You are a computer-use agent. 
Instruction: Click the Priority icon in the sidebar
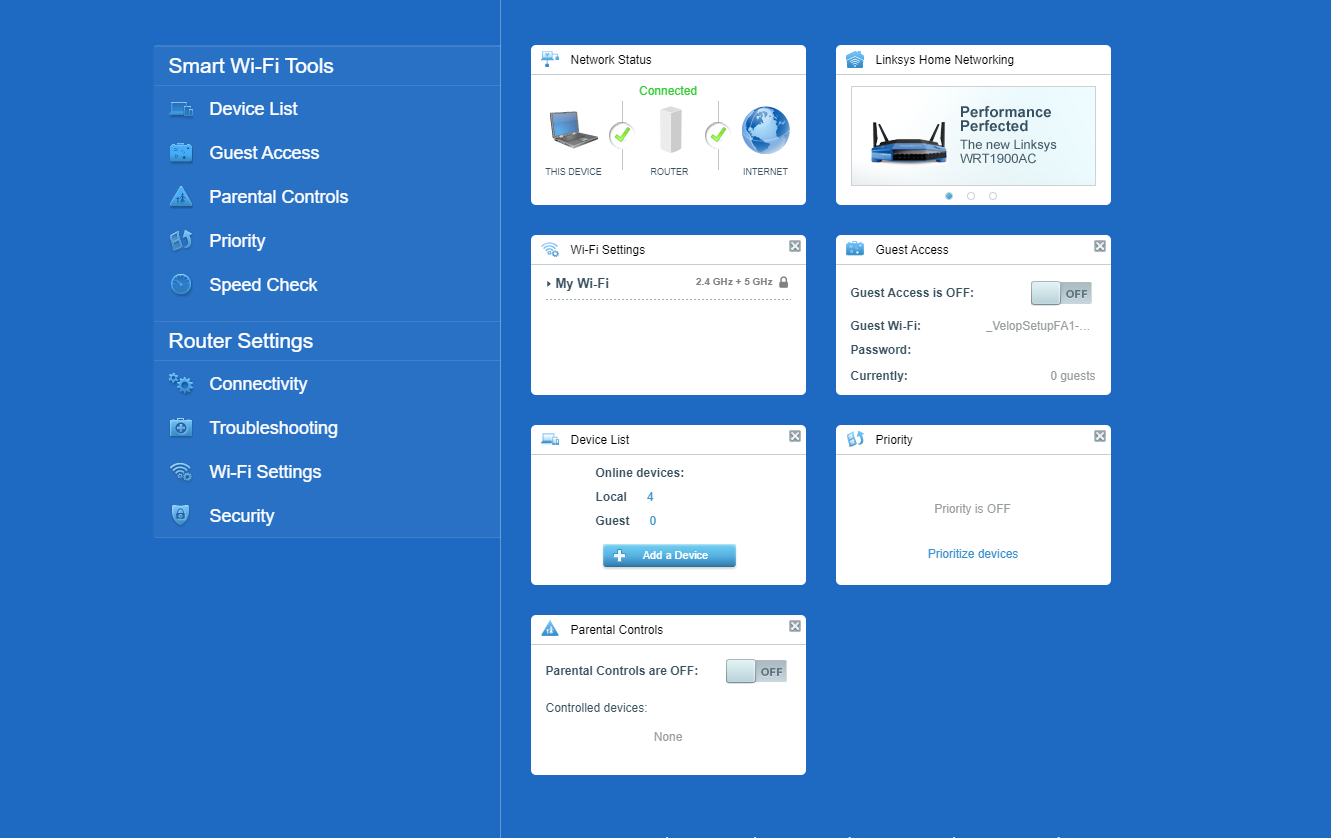coord(181,239)
